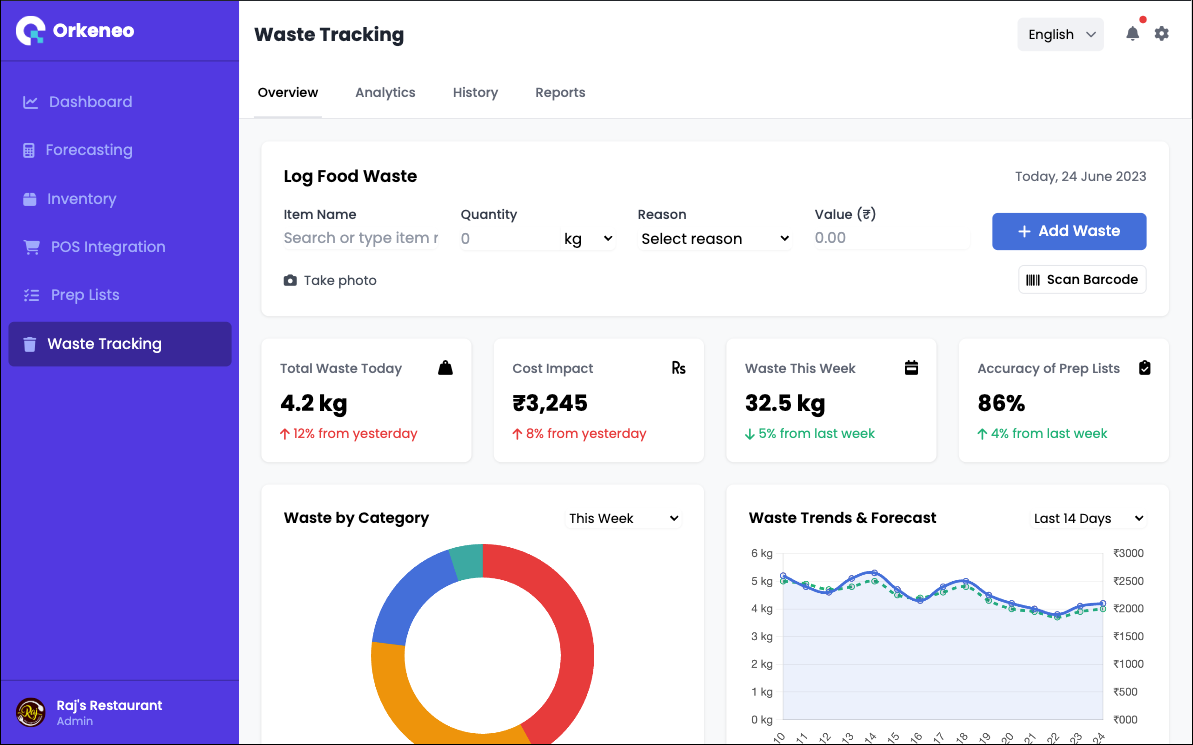Click the plus icon in Add Waste
This screenshot has width=1193, height=745.
click(1024, 231)
